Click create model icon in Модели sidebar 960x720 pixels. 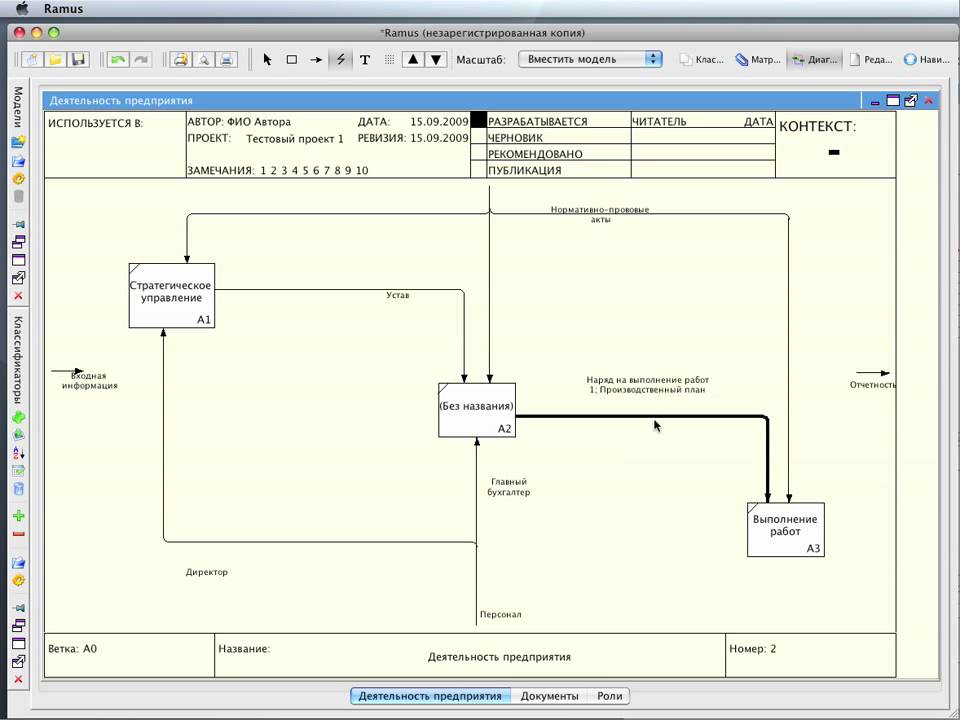(x=18, y=142)
